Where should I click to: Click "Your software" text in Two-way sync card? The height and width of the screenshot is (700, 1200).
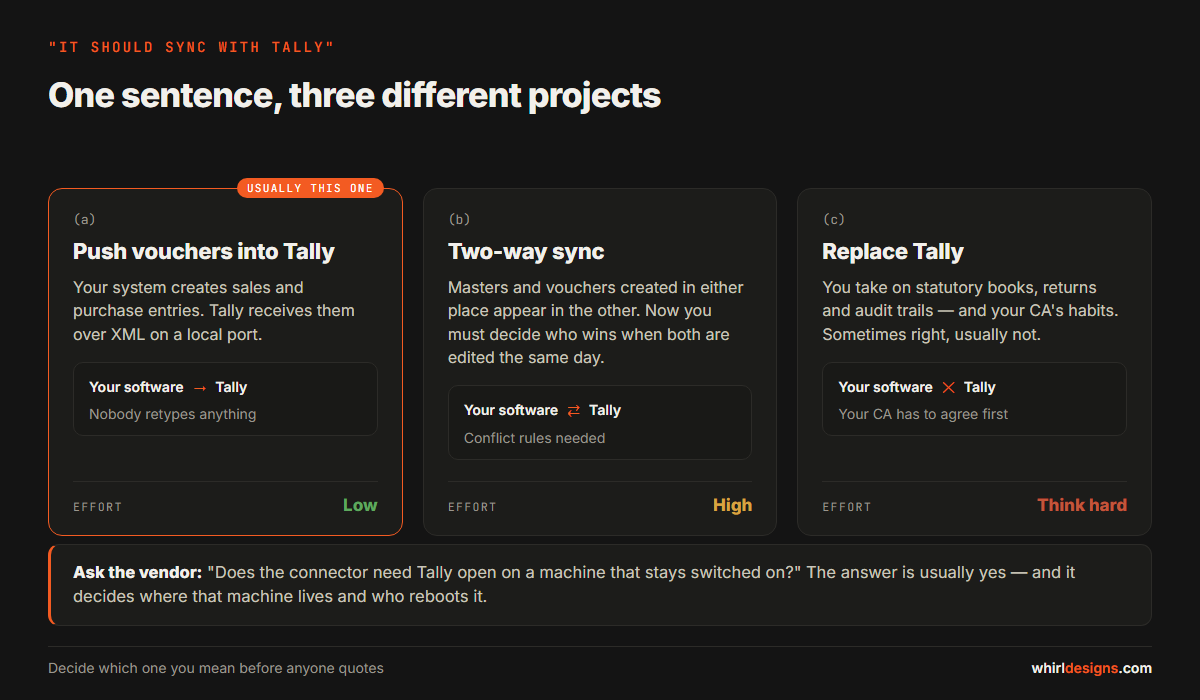[511, 410]
